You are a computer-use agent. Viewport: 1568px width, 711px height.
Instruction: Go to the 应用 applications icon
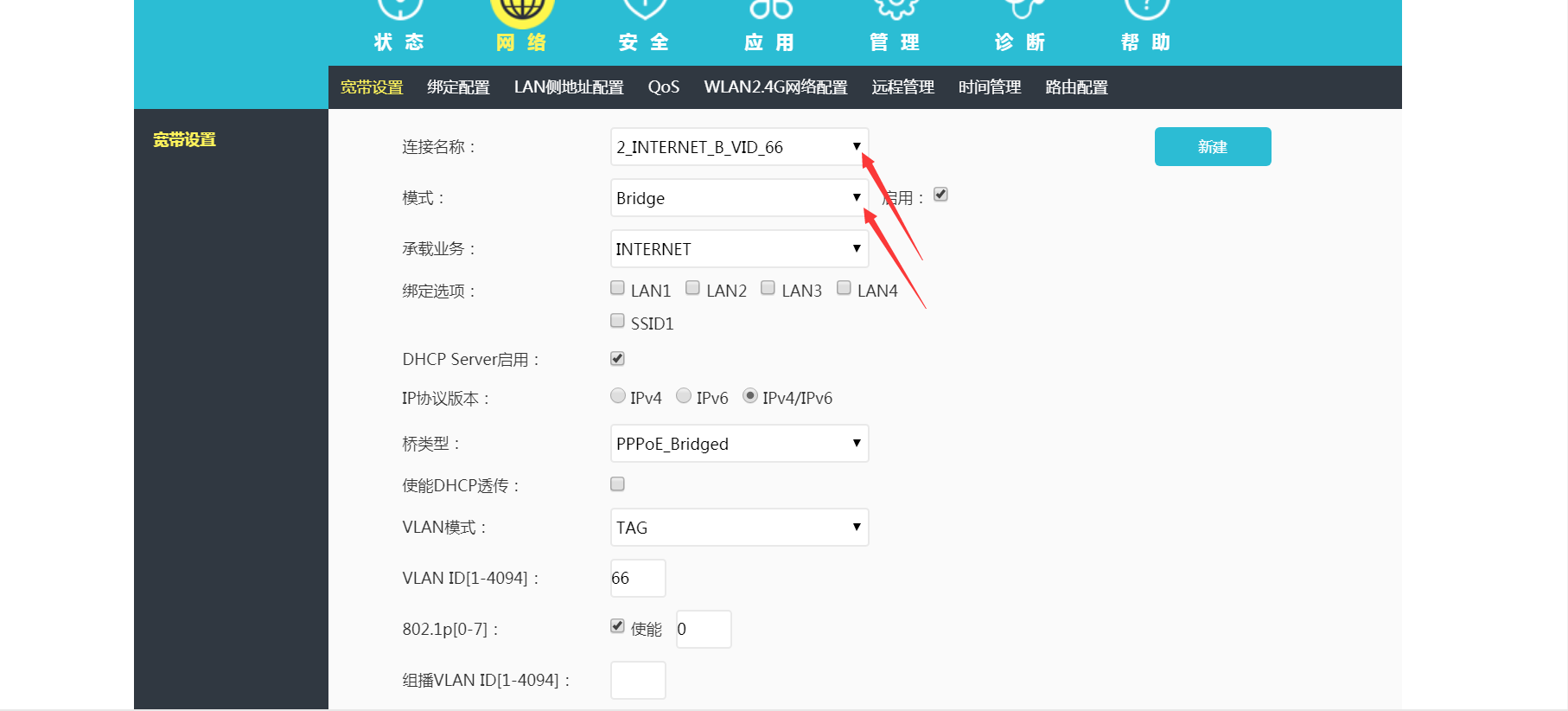(770, 10)
